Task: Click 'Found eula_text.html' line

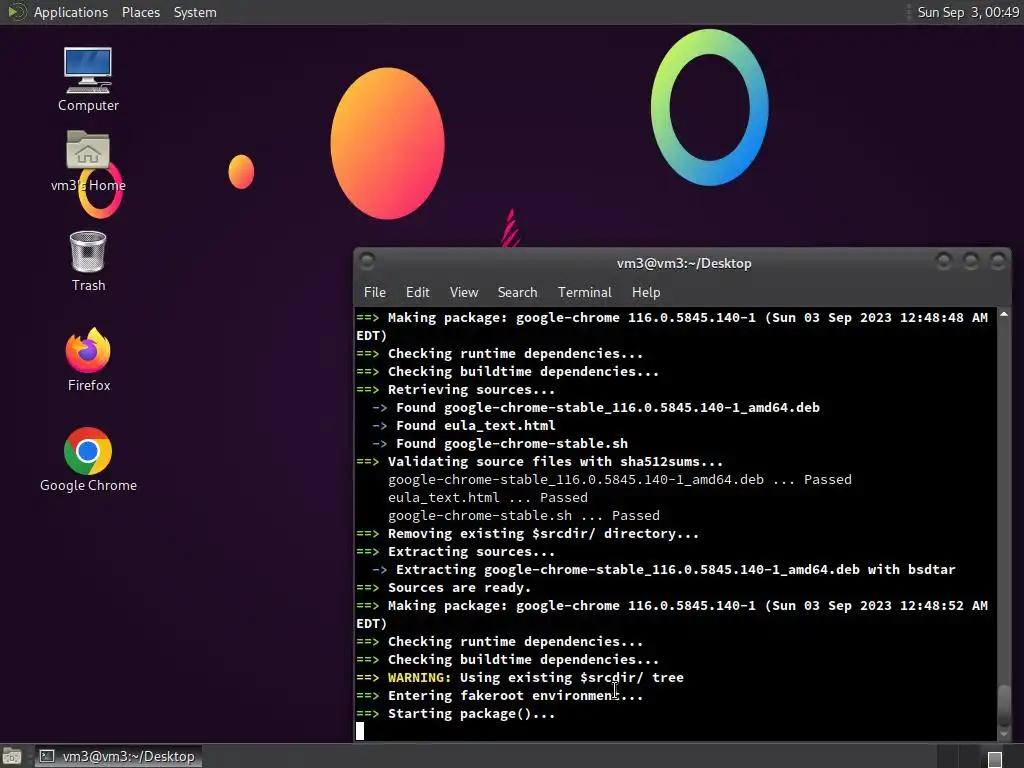Action: [x=464, y=426]
